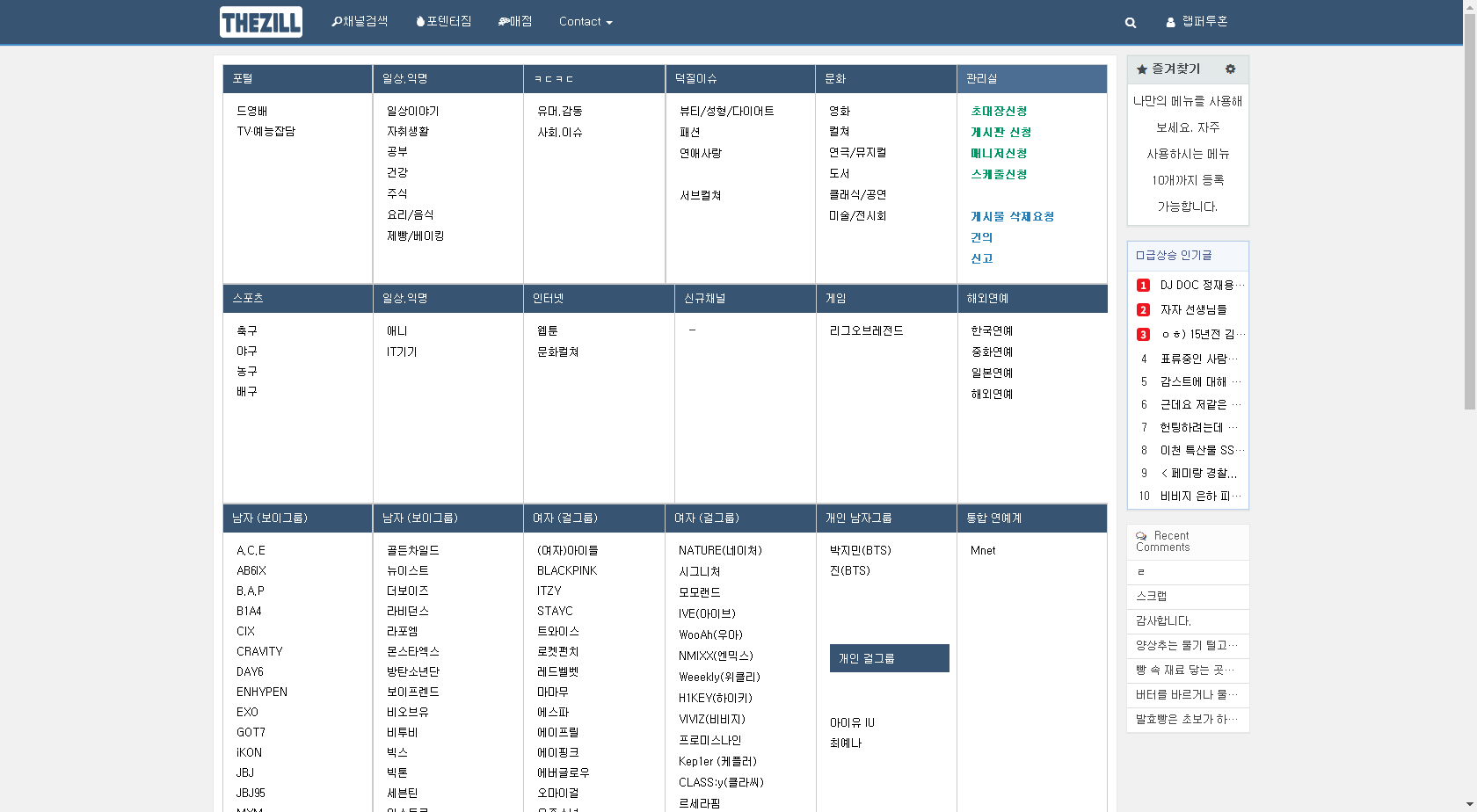Image resolution: width=1477 pixels, height=812 pixels.
Task: Open the STAYC channel
Action: pos(555,611)
